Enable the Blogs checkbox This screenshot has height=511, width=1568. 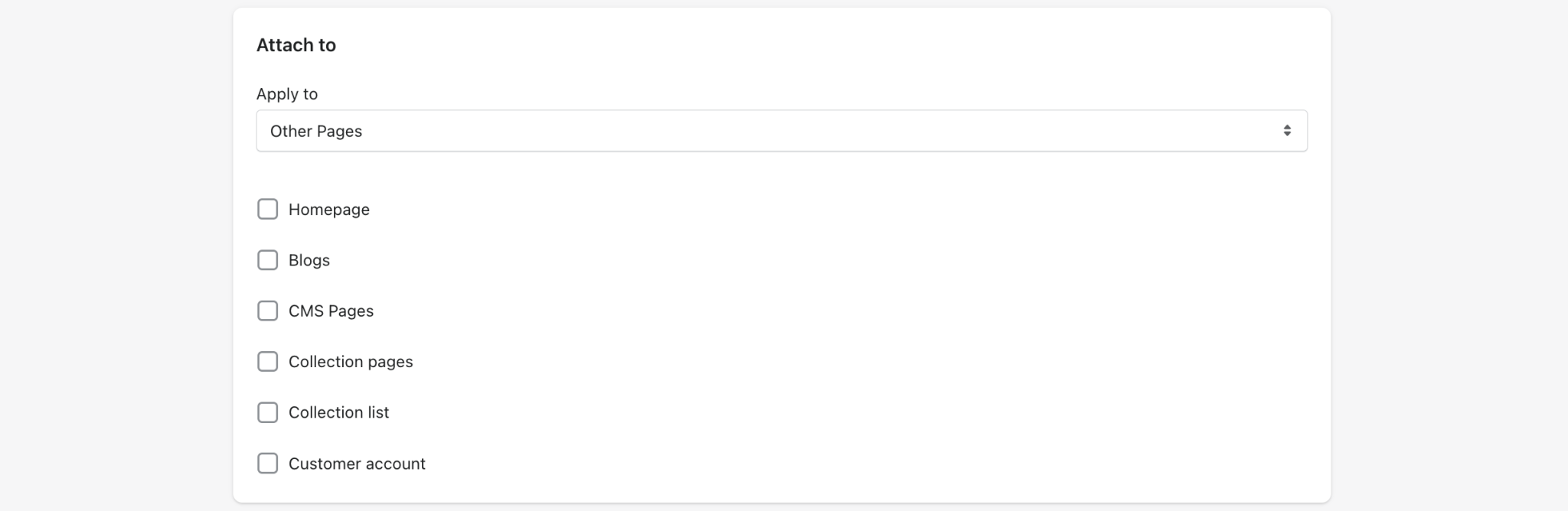267,260
